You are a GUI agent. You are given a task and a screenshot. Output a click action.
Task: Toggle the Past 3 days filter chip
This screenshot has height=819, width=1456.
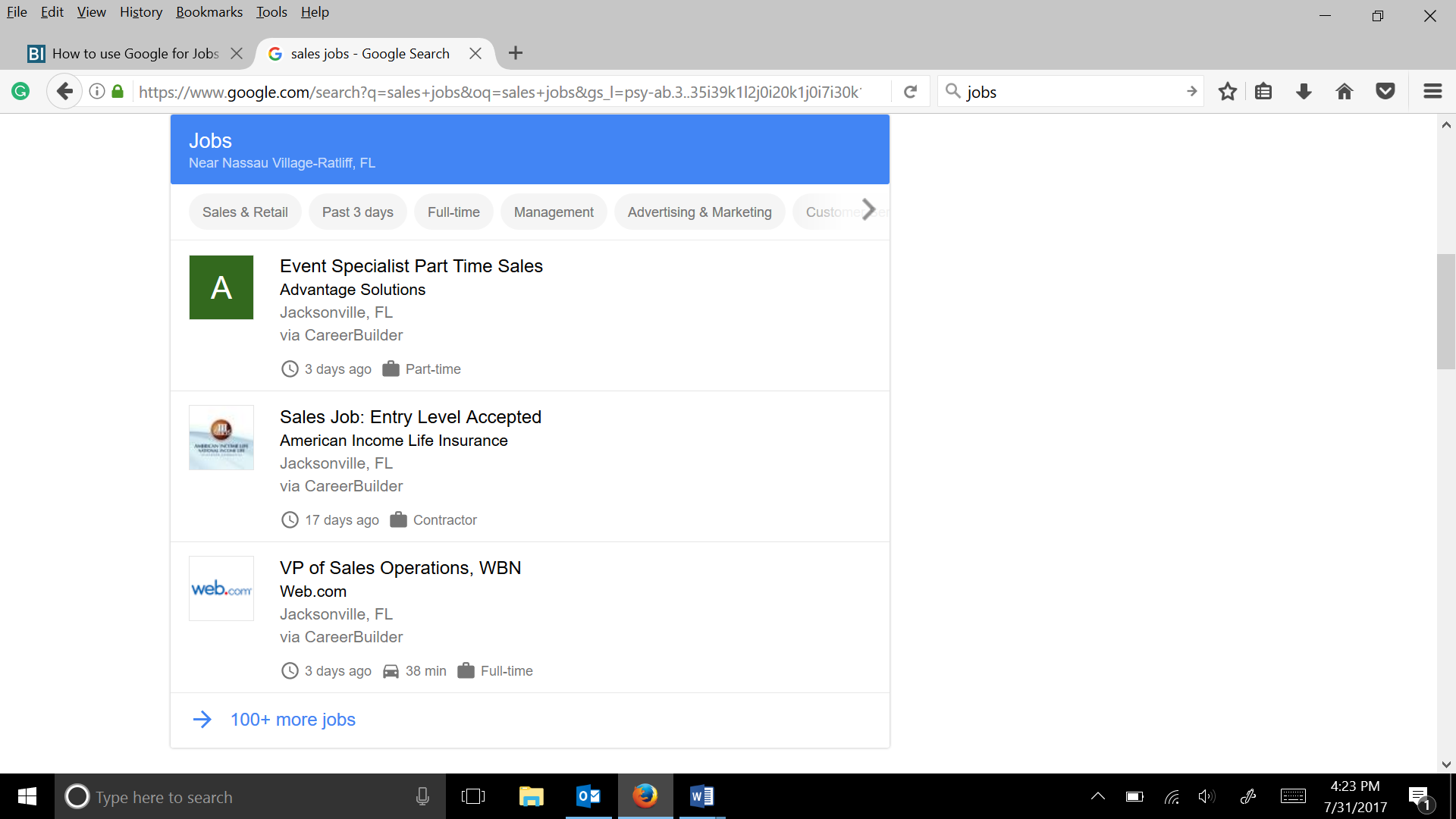(357, 212)
